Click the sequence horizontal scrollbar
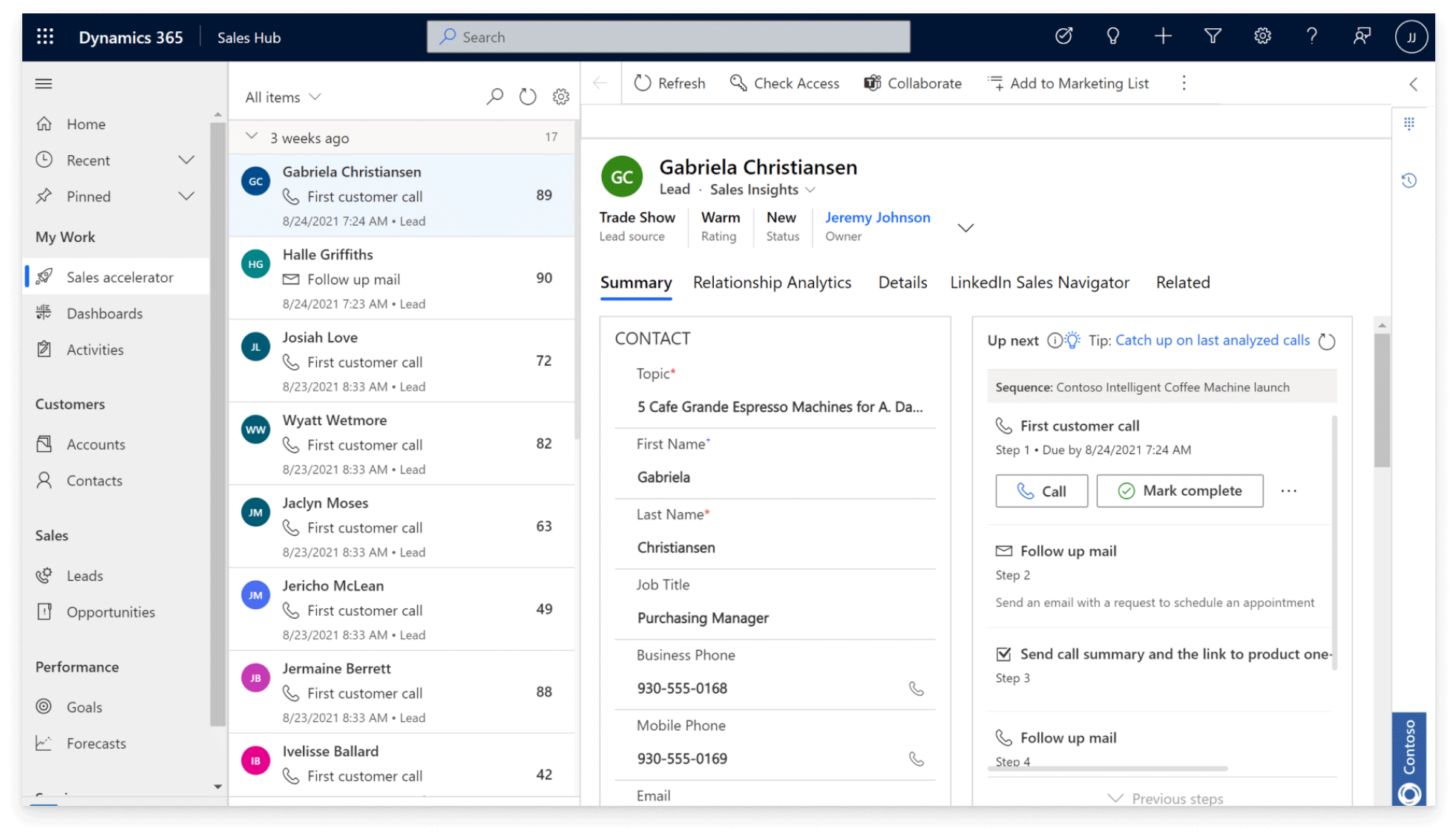Image resolution: width=1456 pixels, height=837 pixels. click(1107, 769)
